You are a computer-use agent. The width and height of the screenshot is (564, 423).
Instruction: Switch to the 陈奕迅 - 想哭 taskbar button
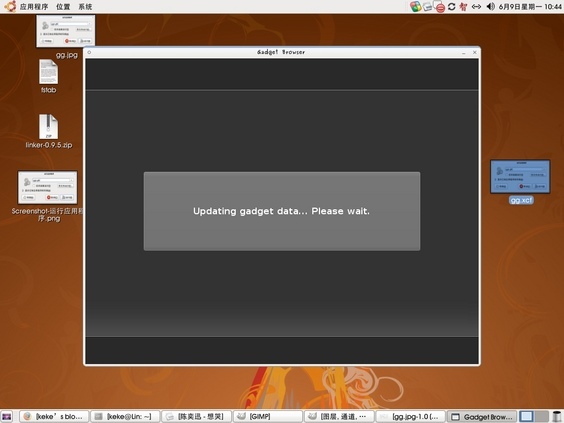point(196,417)
